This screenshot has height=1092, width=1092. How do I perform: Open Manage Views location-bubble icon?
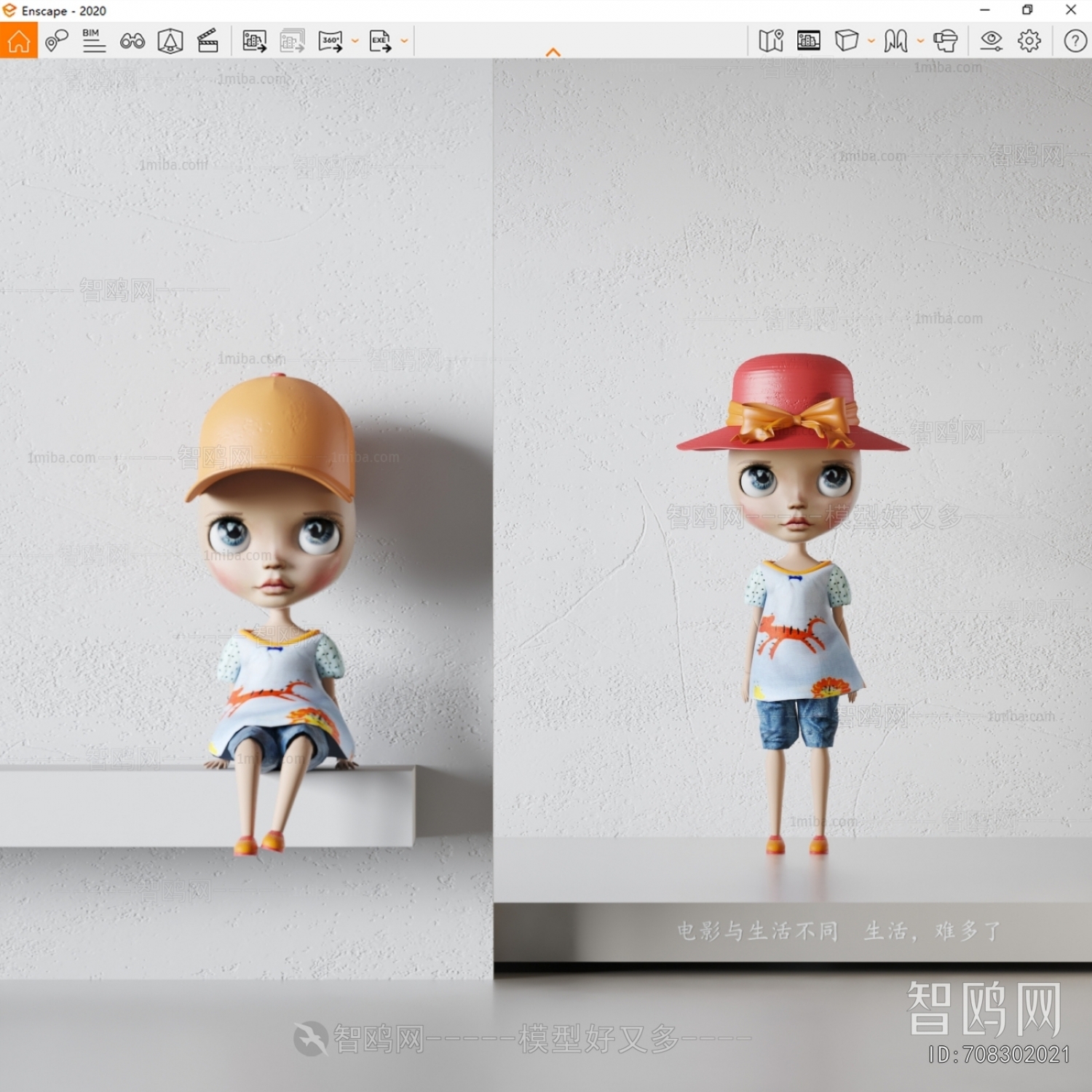[56, 41]
